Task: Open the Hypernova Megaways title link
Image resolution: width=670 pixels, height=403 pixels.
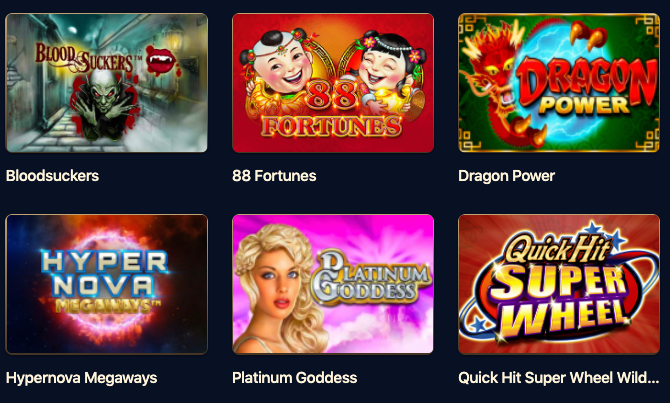Action: [82, 378]
